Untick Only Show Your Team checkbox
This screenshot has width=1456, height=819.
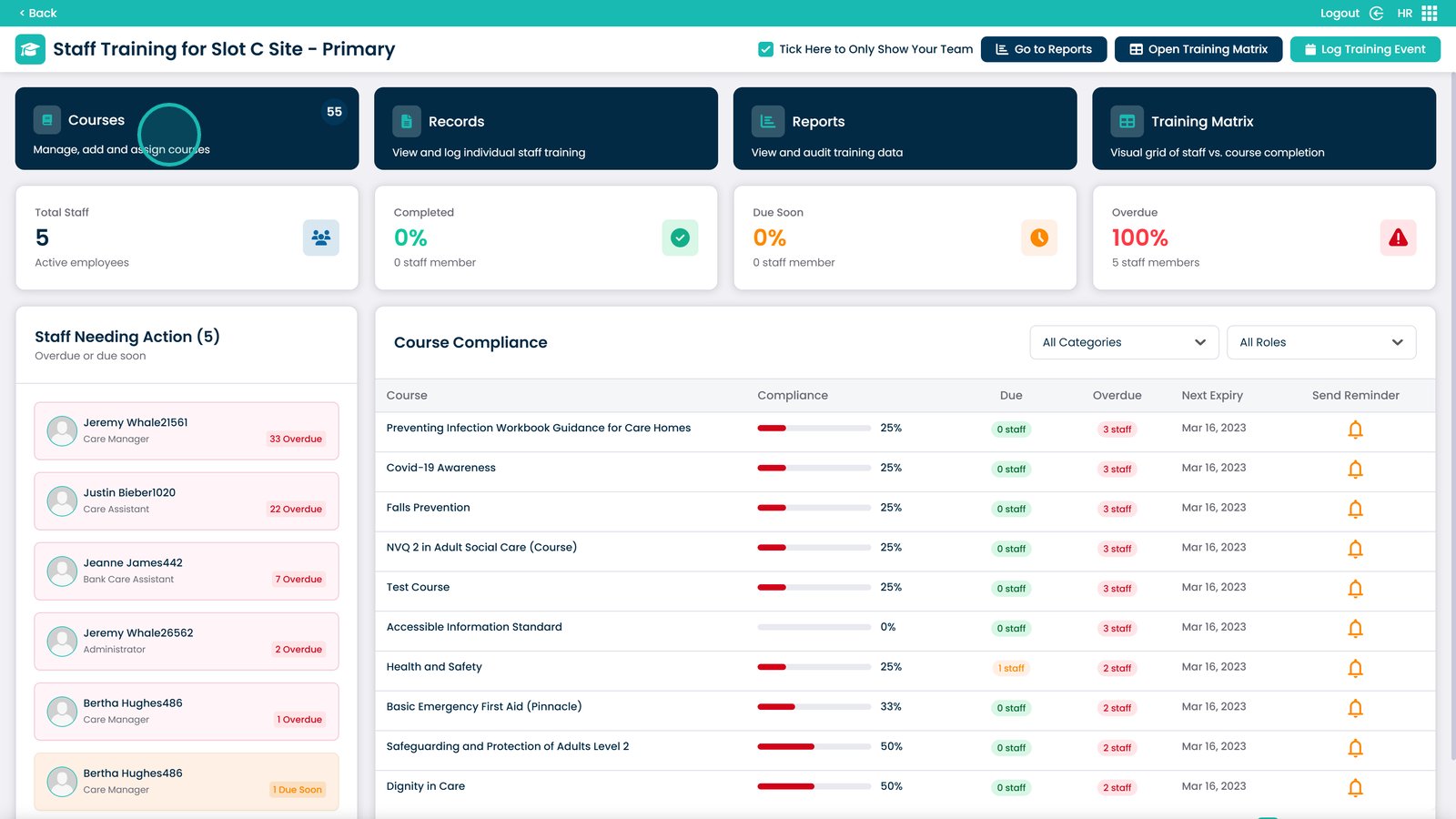tap(766, 49)
